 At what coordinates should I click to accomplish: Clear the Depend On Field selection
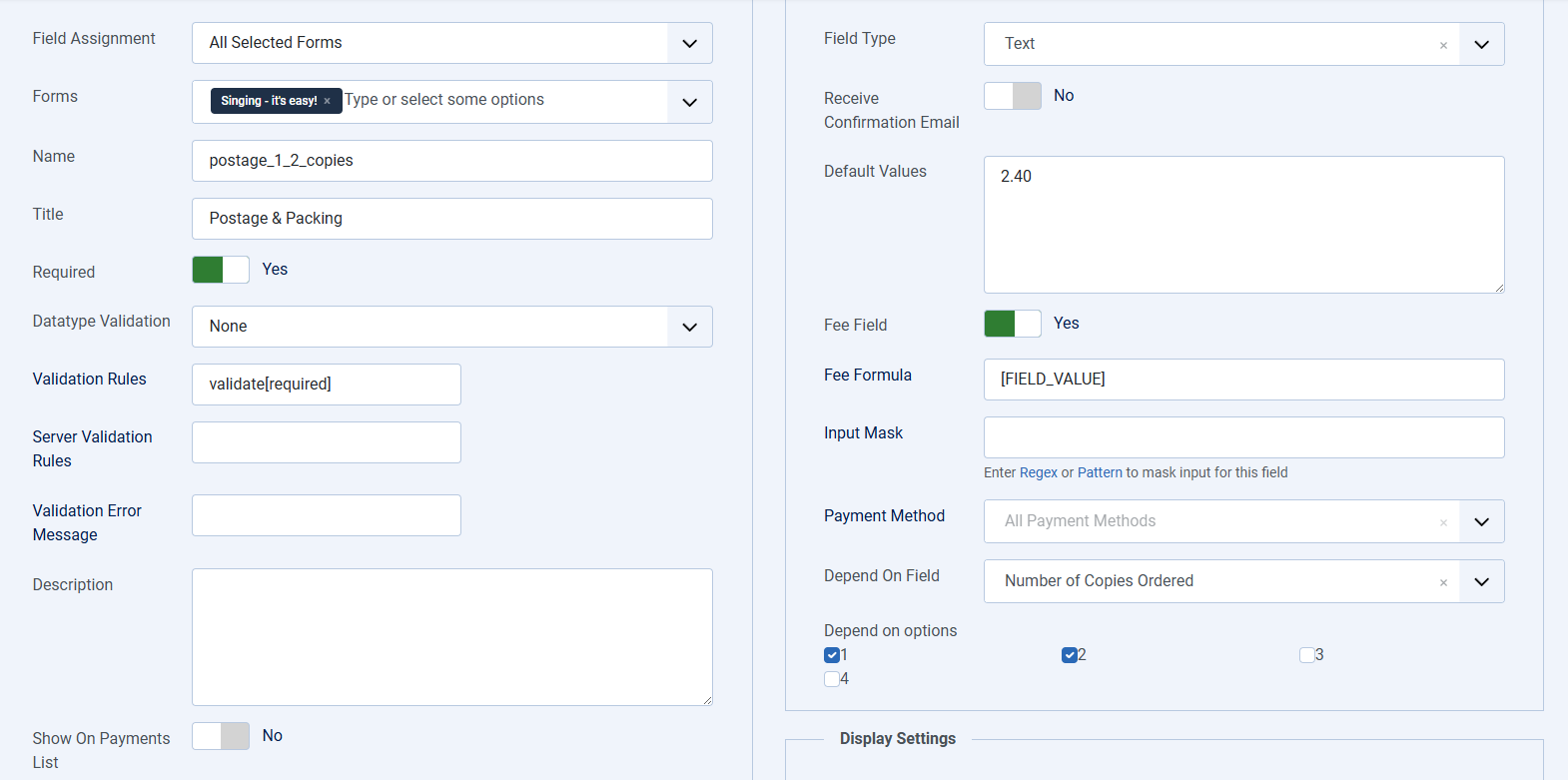1443,582
